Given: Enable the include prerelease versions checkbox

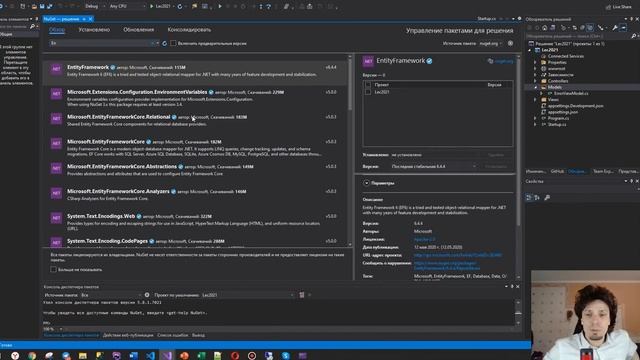Looking at the screenshot, I should click(173, 43).
